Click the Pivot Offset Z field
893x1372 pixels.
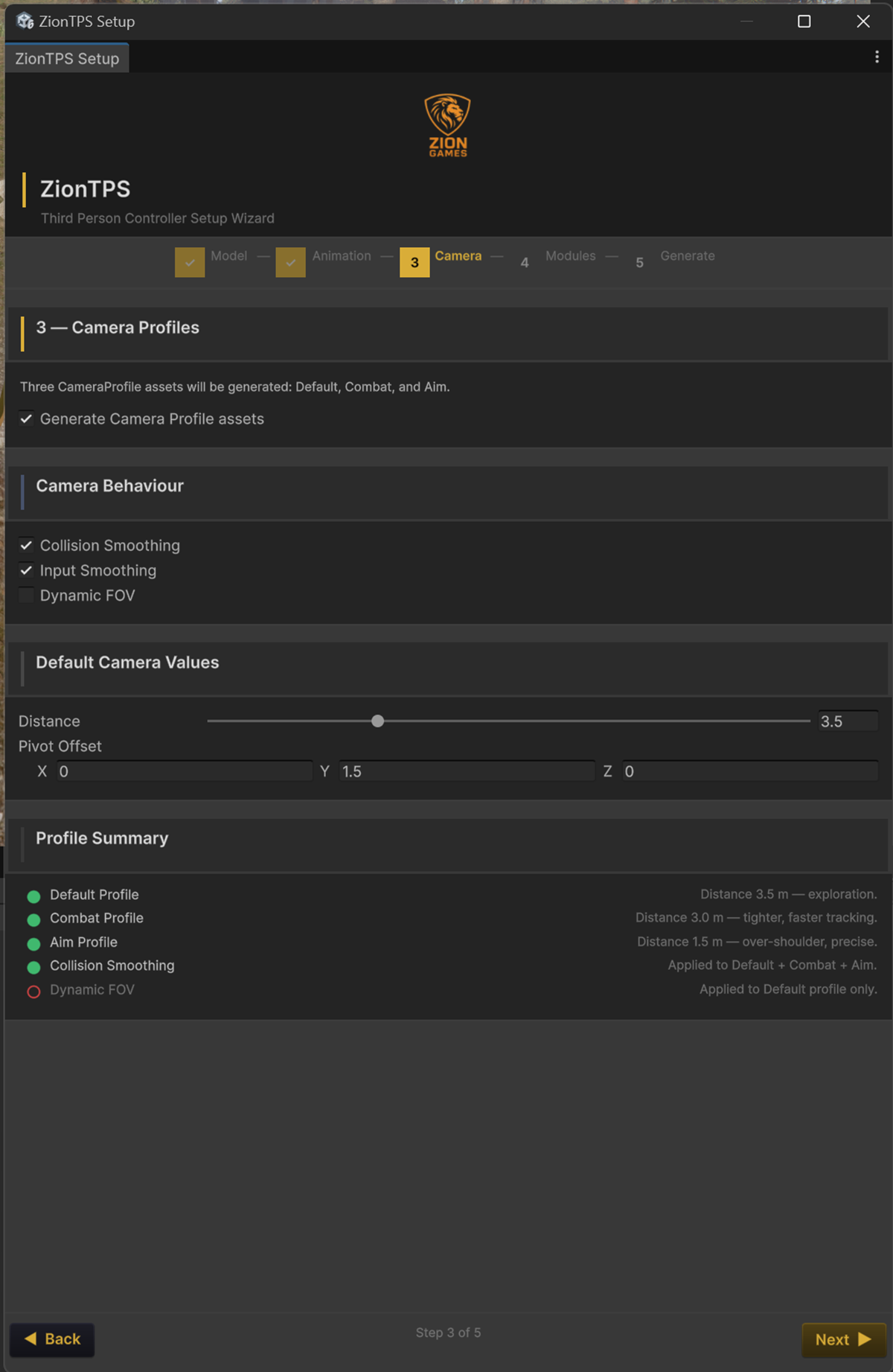point(750,771)
